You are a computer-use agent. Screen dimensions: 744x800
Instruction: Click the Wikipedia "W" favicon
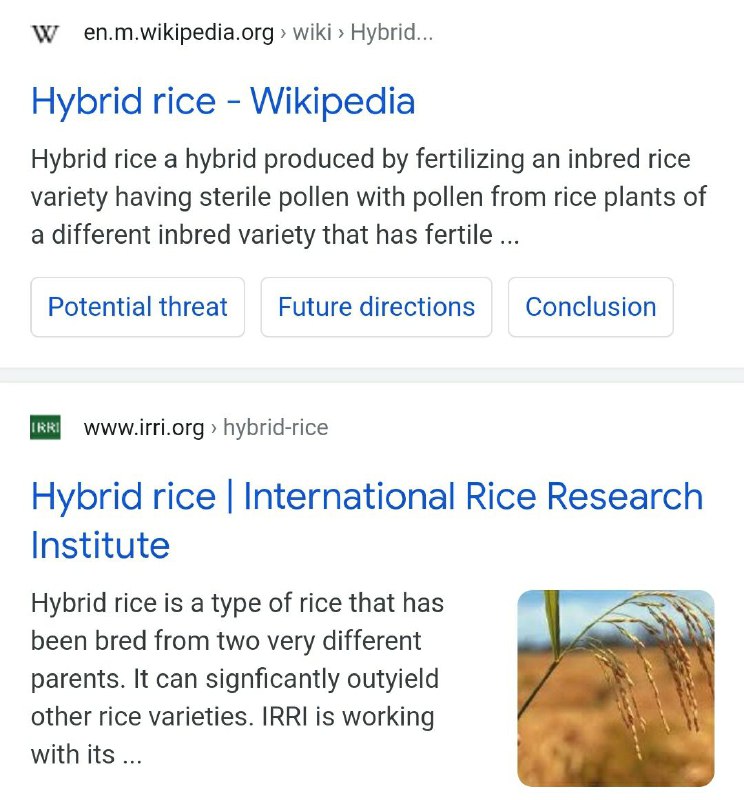point(45,33)
